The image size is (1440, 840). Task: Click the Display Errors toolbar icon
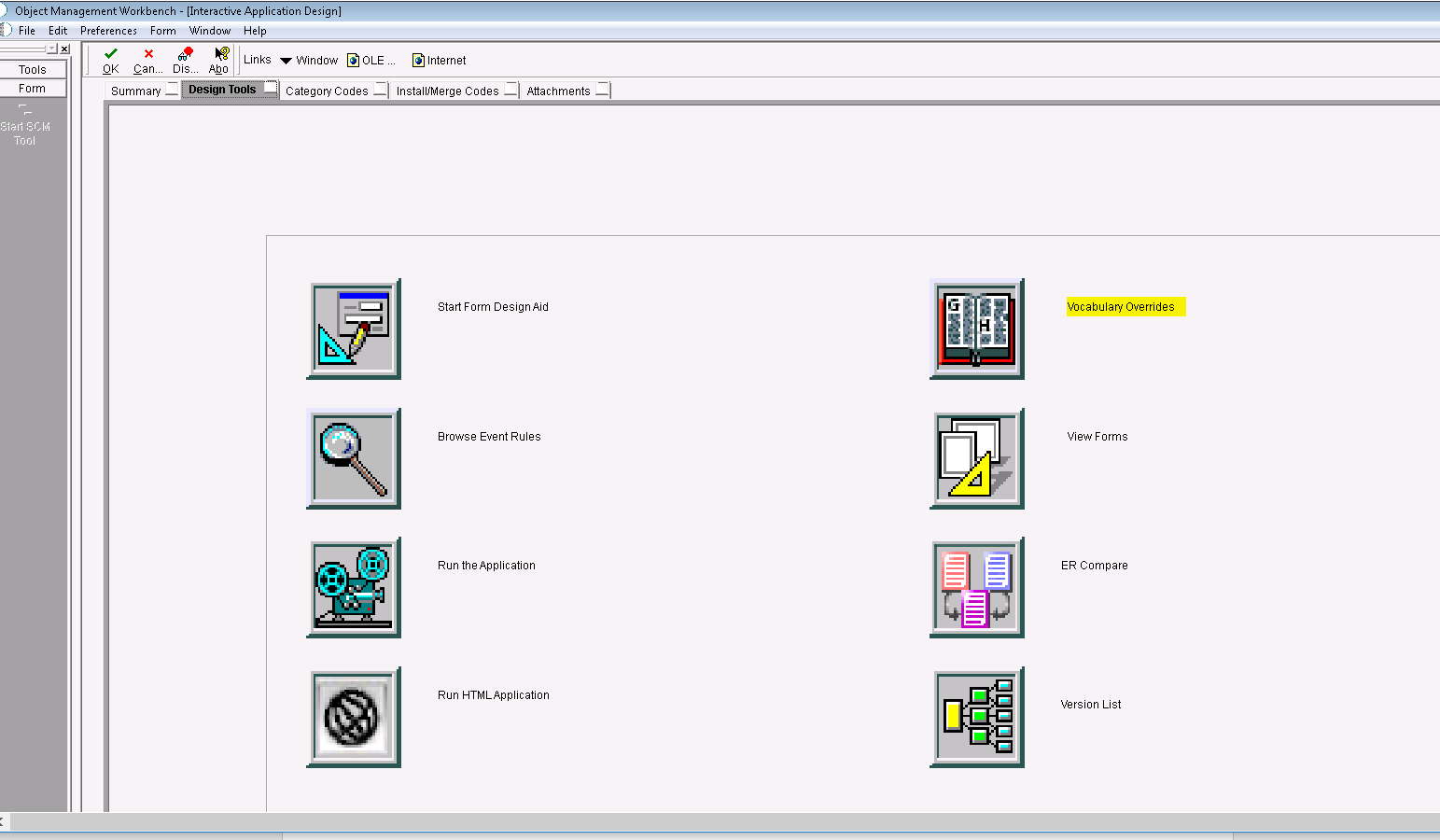point(185,61)
